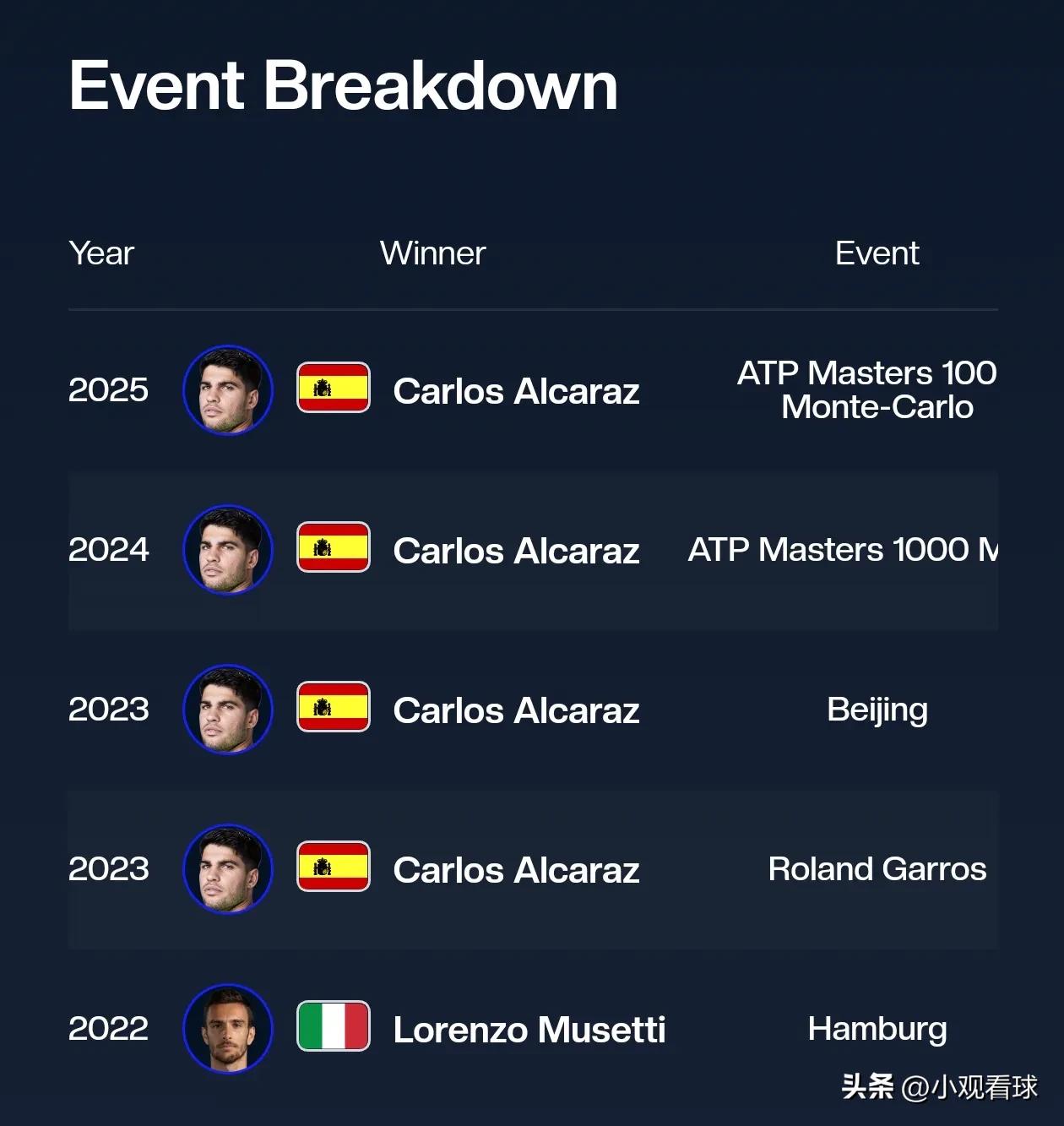Click the Year column header
This screenshot has width=1064, height=1126.
point(101,253)
